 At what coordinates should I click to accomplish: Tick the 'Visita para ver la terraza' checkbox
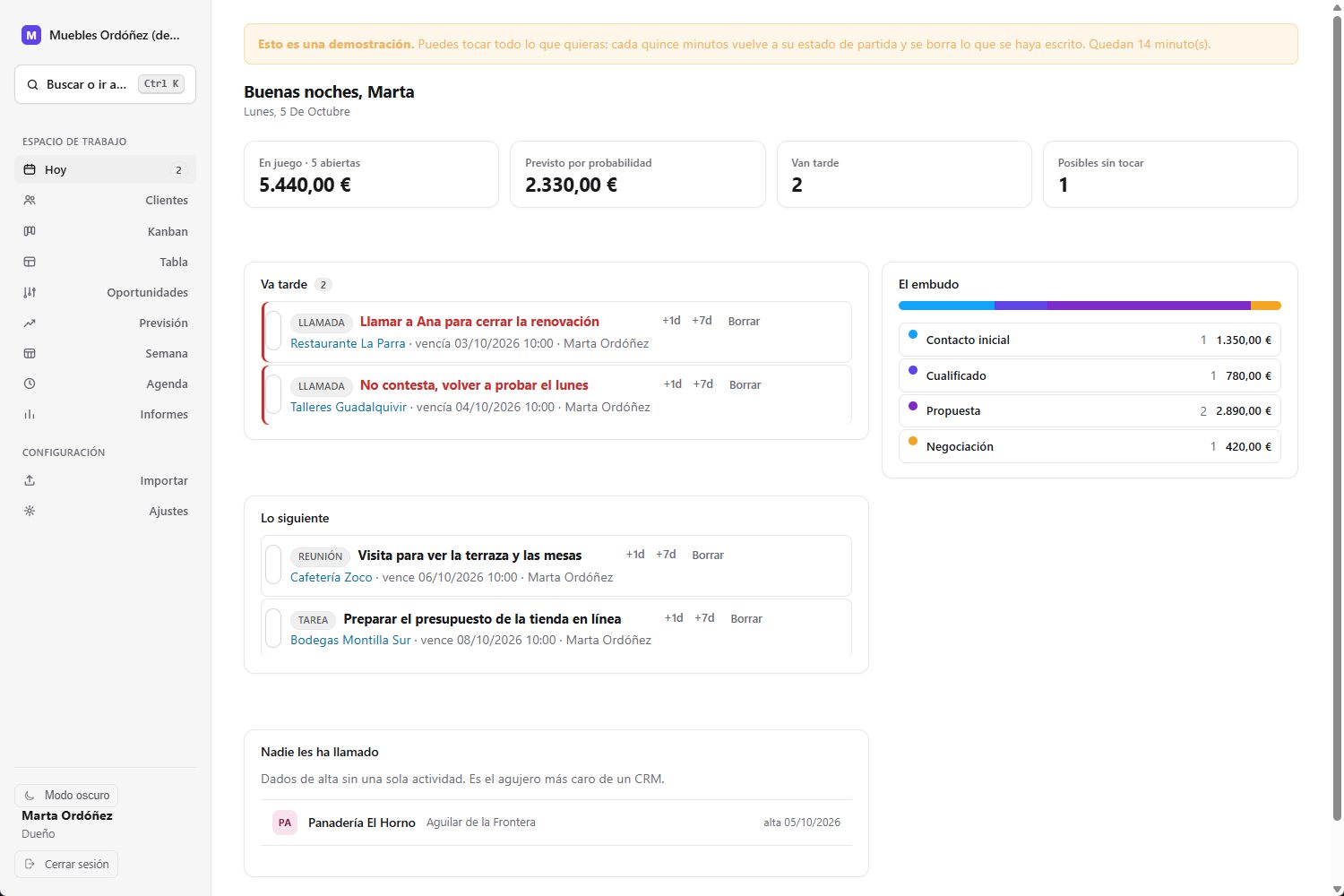(x=274, y=565)
